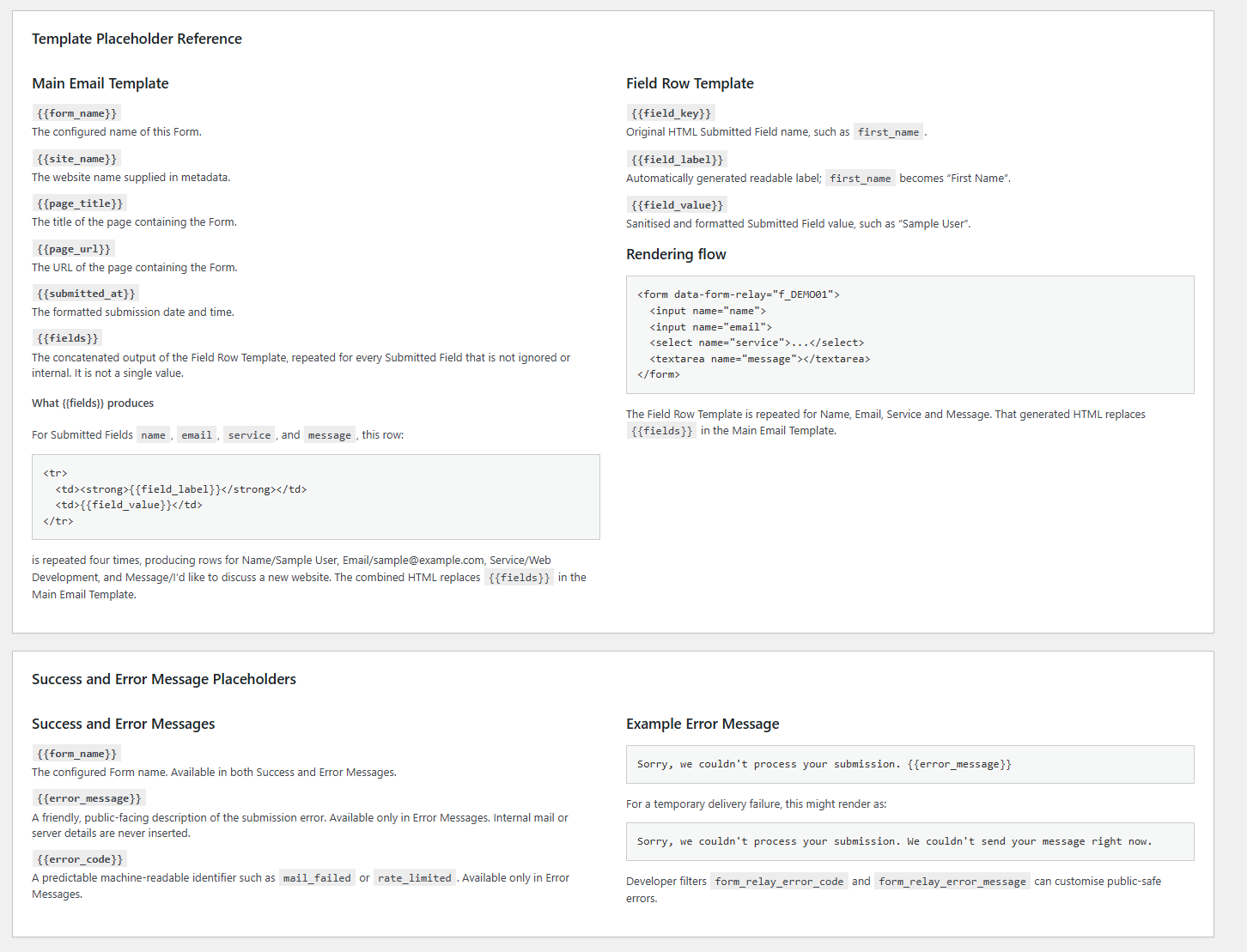1247x952 pixels.
Task: Click the {{fields}} placeholder under Main Email Template
Action: pyautogui.click(x=68, y=338)
